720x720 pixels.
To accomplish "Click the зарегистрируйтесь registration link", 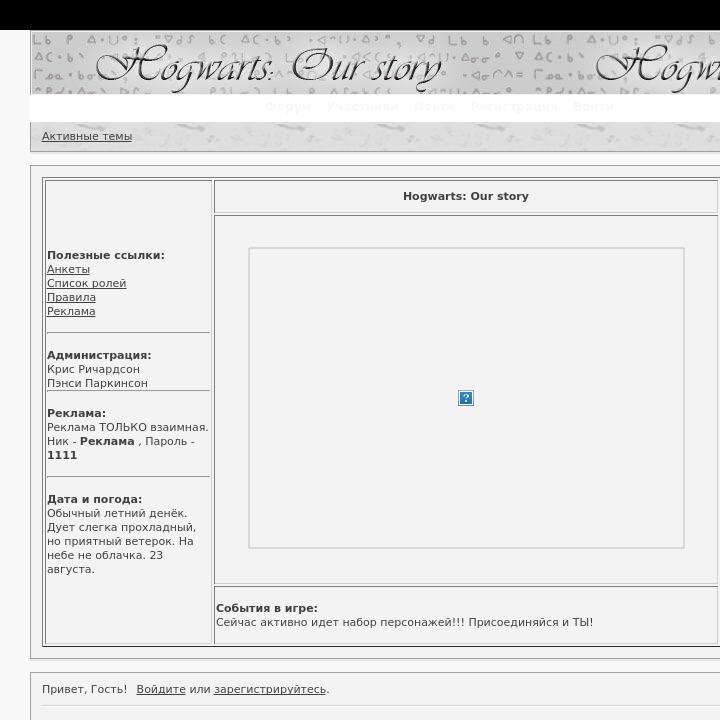I will pyautogui.click(x=270, y=689).
